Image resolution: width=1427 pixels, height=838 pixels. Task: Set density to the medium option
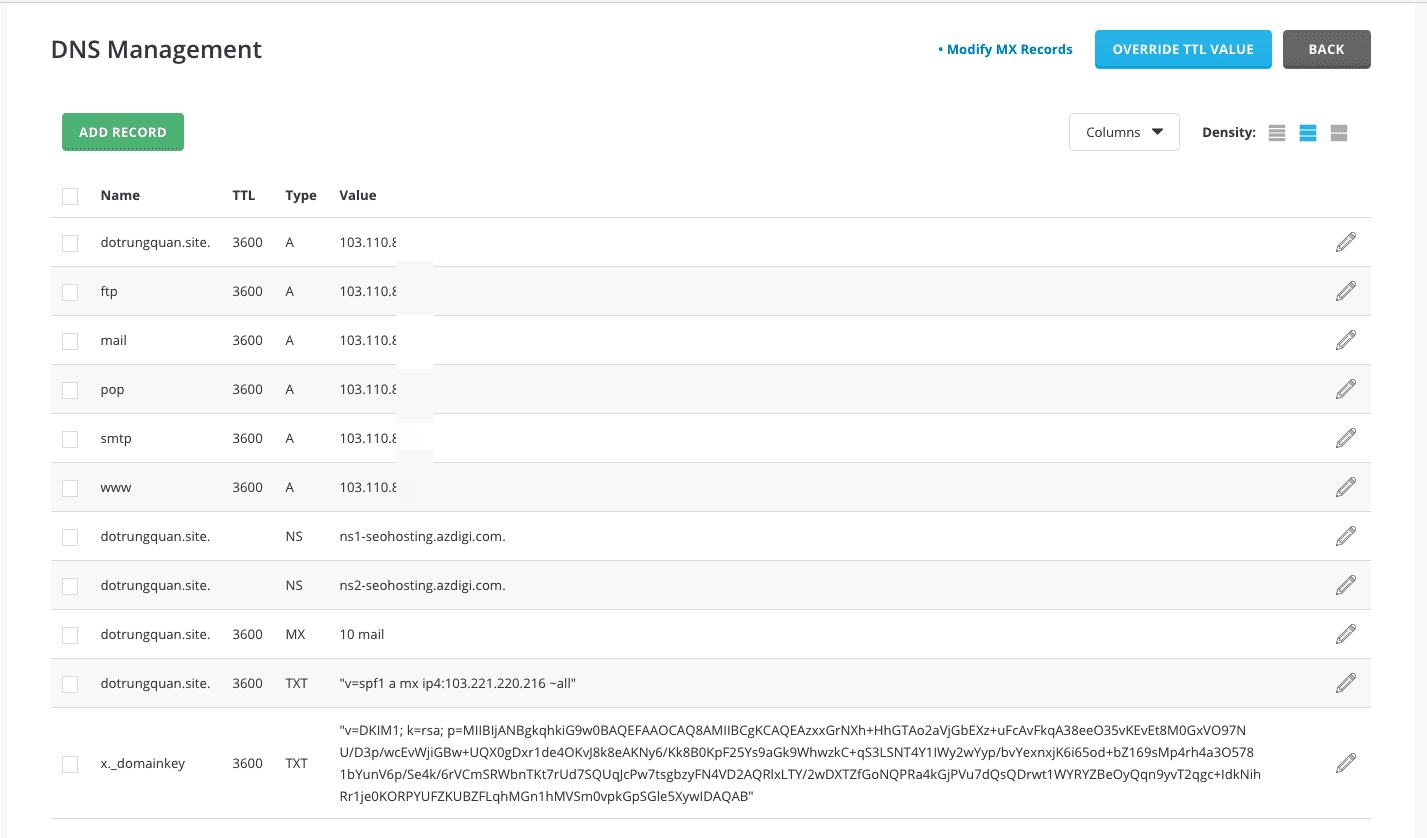click(x=1308, y=133)
